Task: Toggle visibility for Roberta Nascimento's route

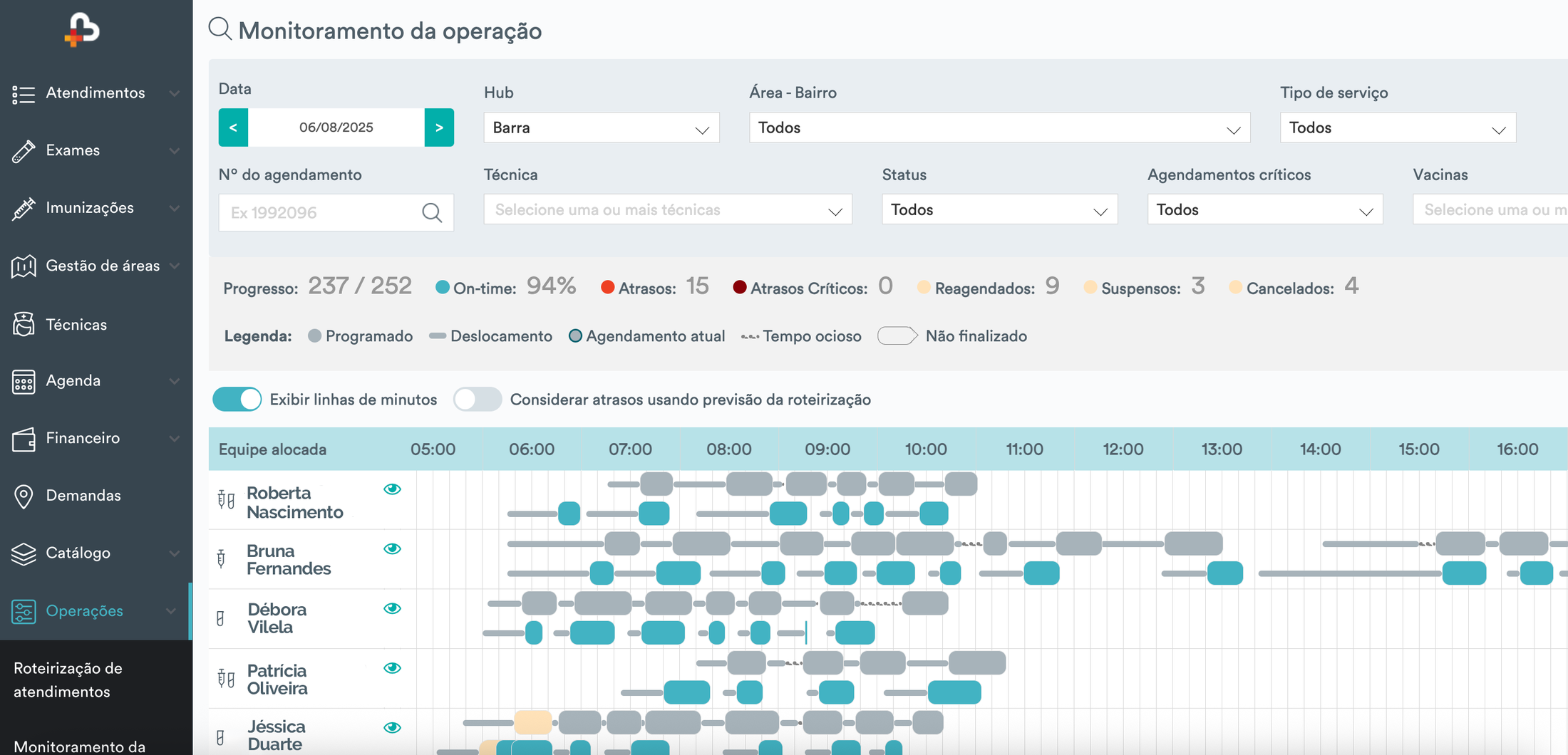Action: [393, 489]
